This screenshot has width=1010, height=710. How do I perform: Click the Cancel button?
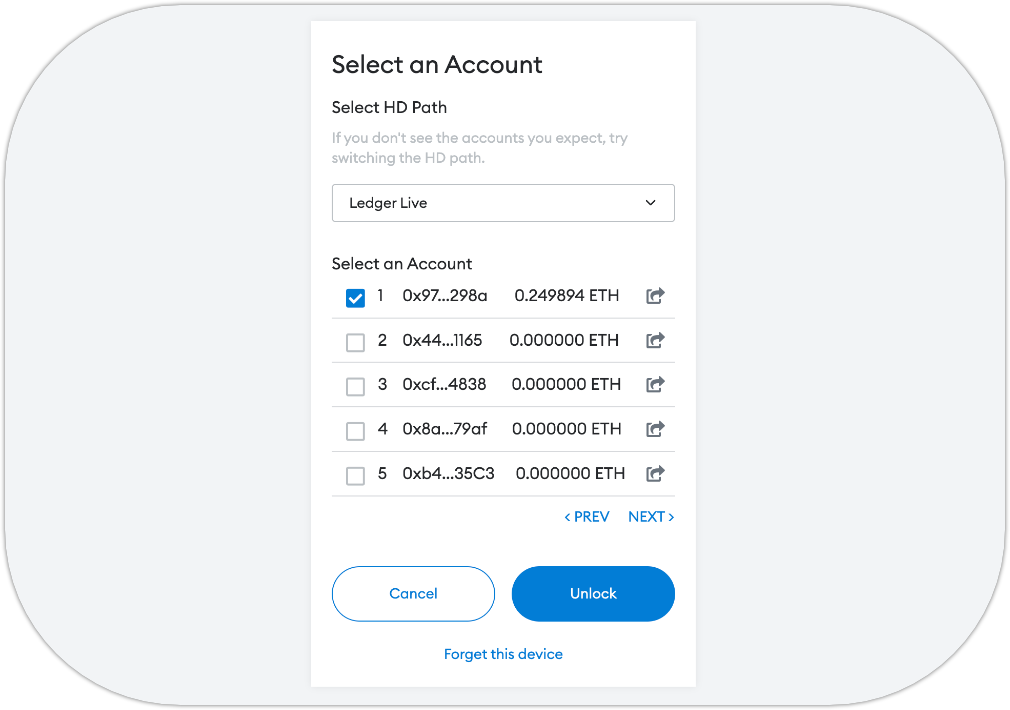click(413, 594)
